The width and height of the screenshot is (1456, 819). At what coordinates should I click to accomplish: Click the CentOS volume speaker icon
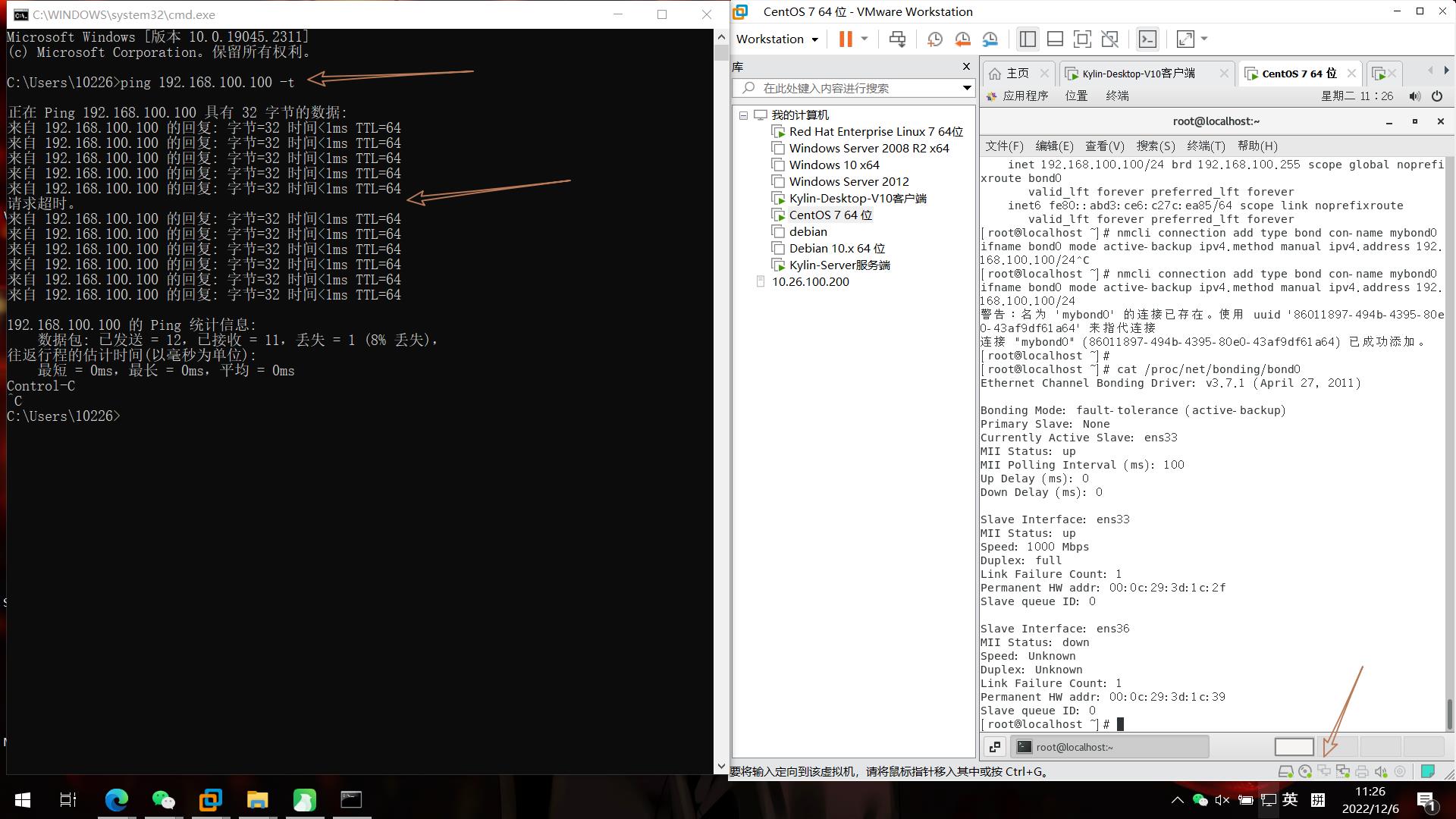(1414, 96)
